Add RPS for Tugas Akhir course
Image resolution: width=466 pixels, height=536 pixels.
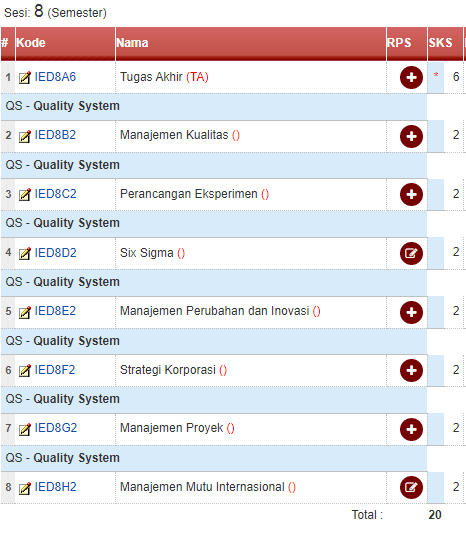(x=411, y=77)
